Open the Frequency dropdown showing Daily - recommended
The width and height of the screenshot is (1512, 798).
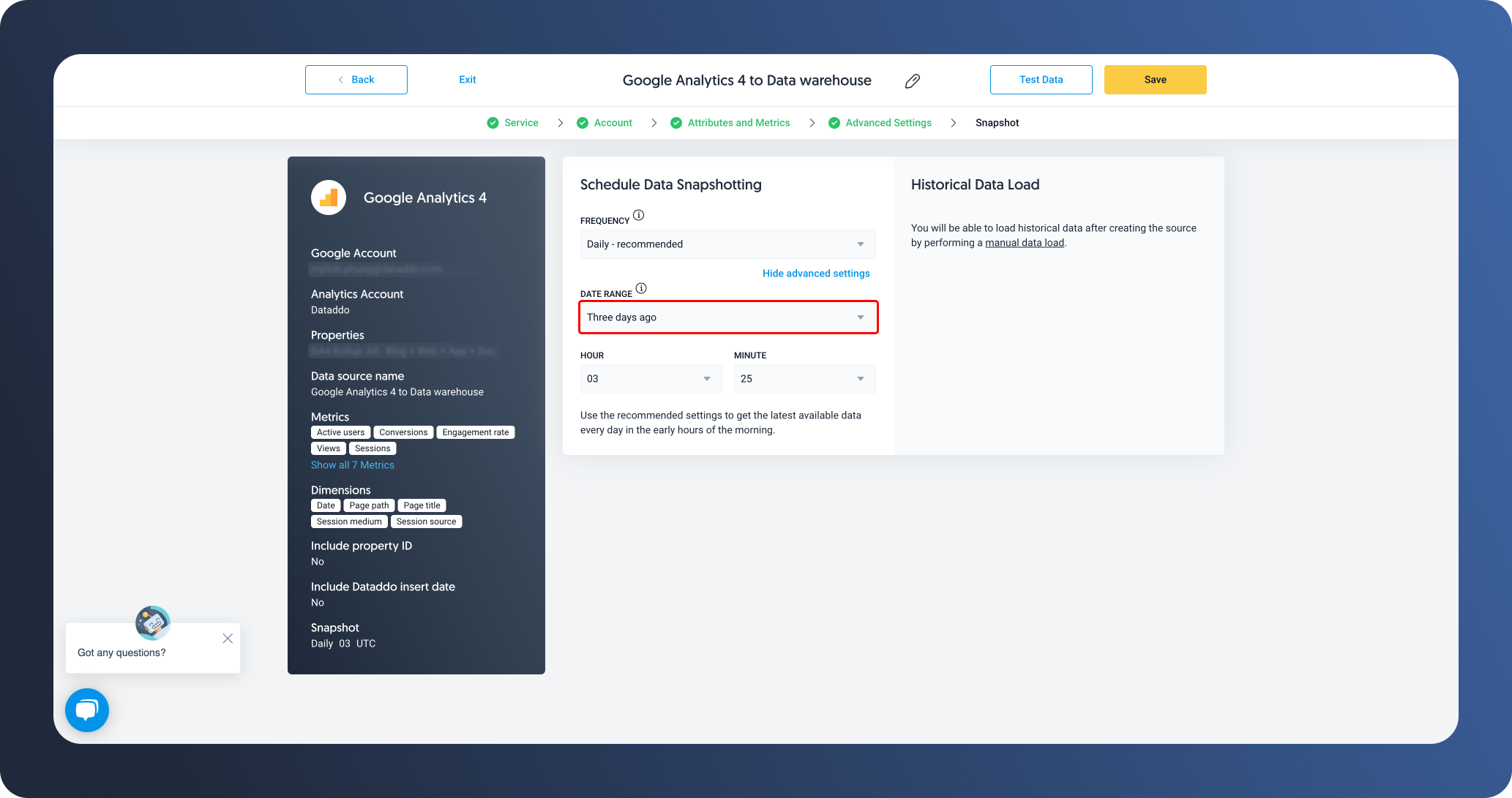point(727,244)
